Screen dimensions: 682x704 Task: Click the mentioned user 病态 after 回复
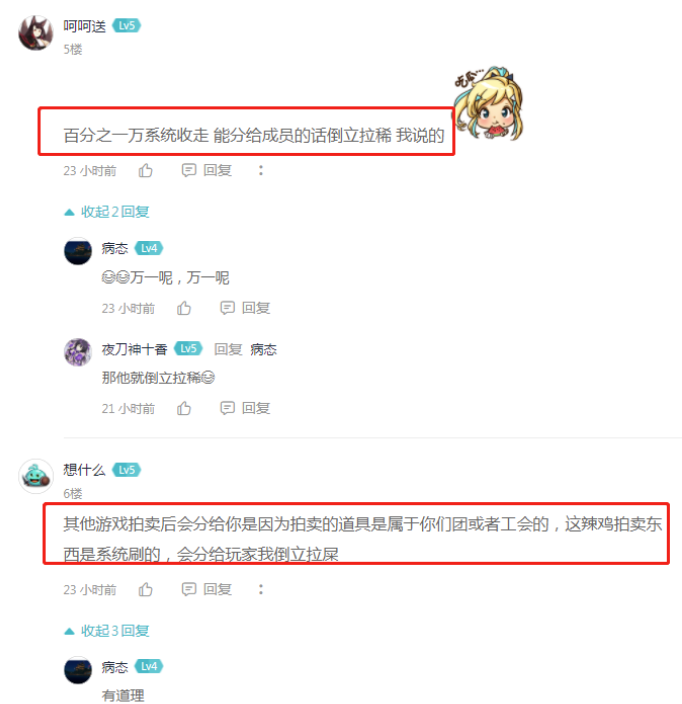point(264,349)
